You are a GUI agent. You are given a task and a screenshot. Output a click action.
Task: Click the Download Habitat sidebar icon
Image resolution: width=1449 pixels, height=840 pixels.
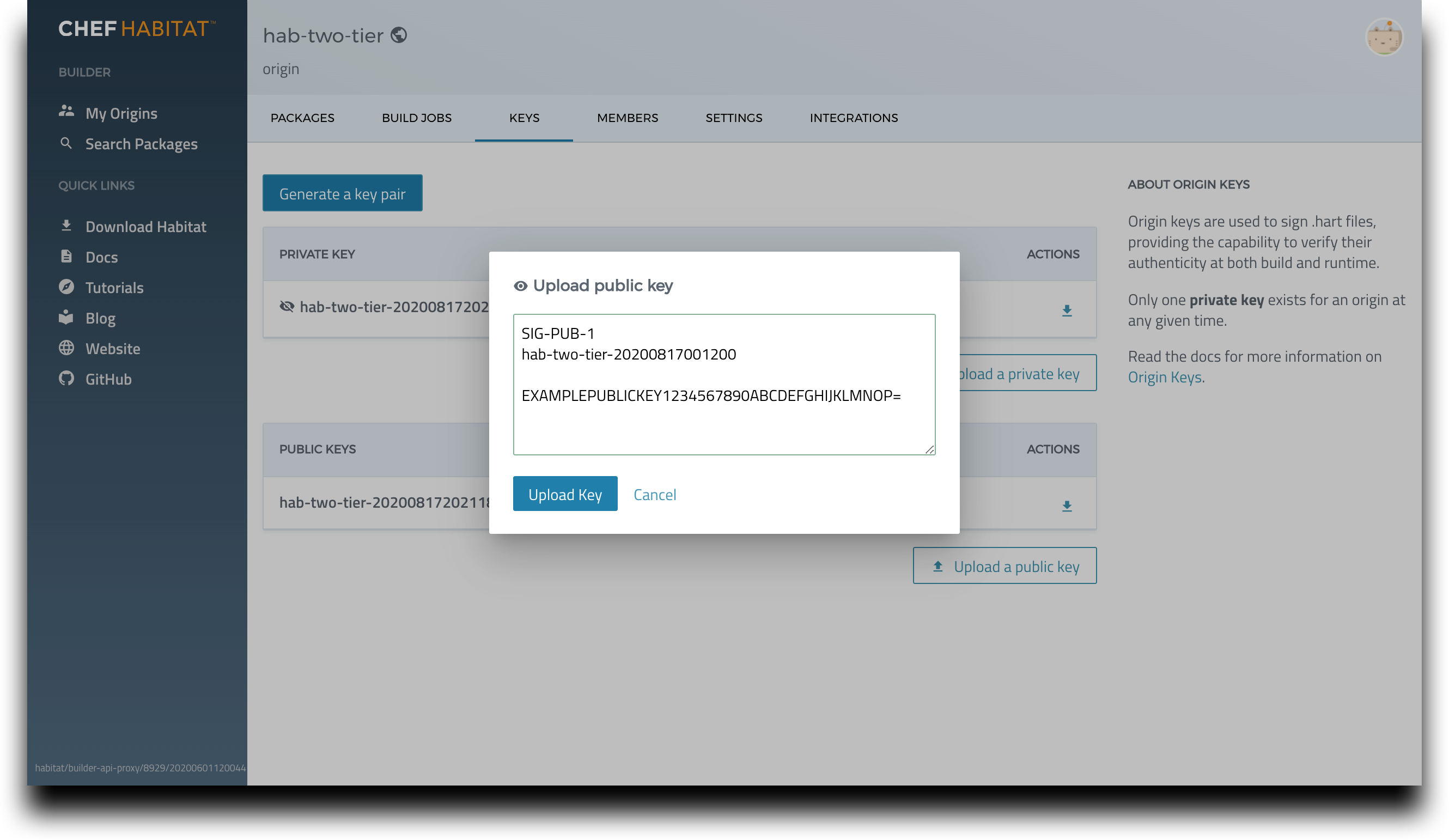[x=66, y=226]
